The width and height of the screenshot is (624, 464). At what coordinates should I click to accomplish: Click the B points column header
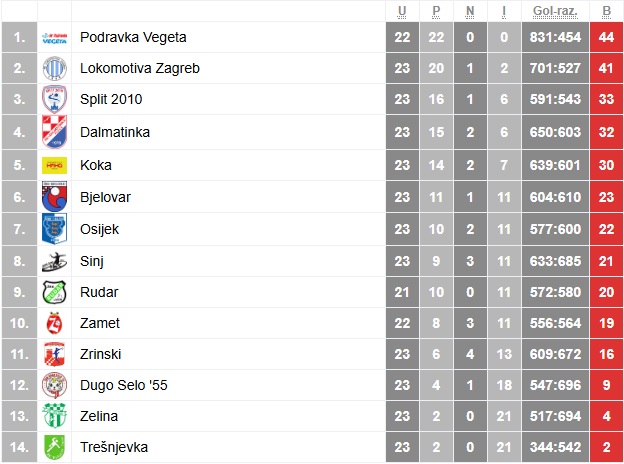[606, 11]
